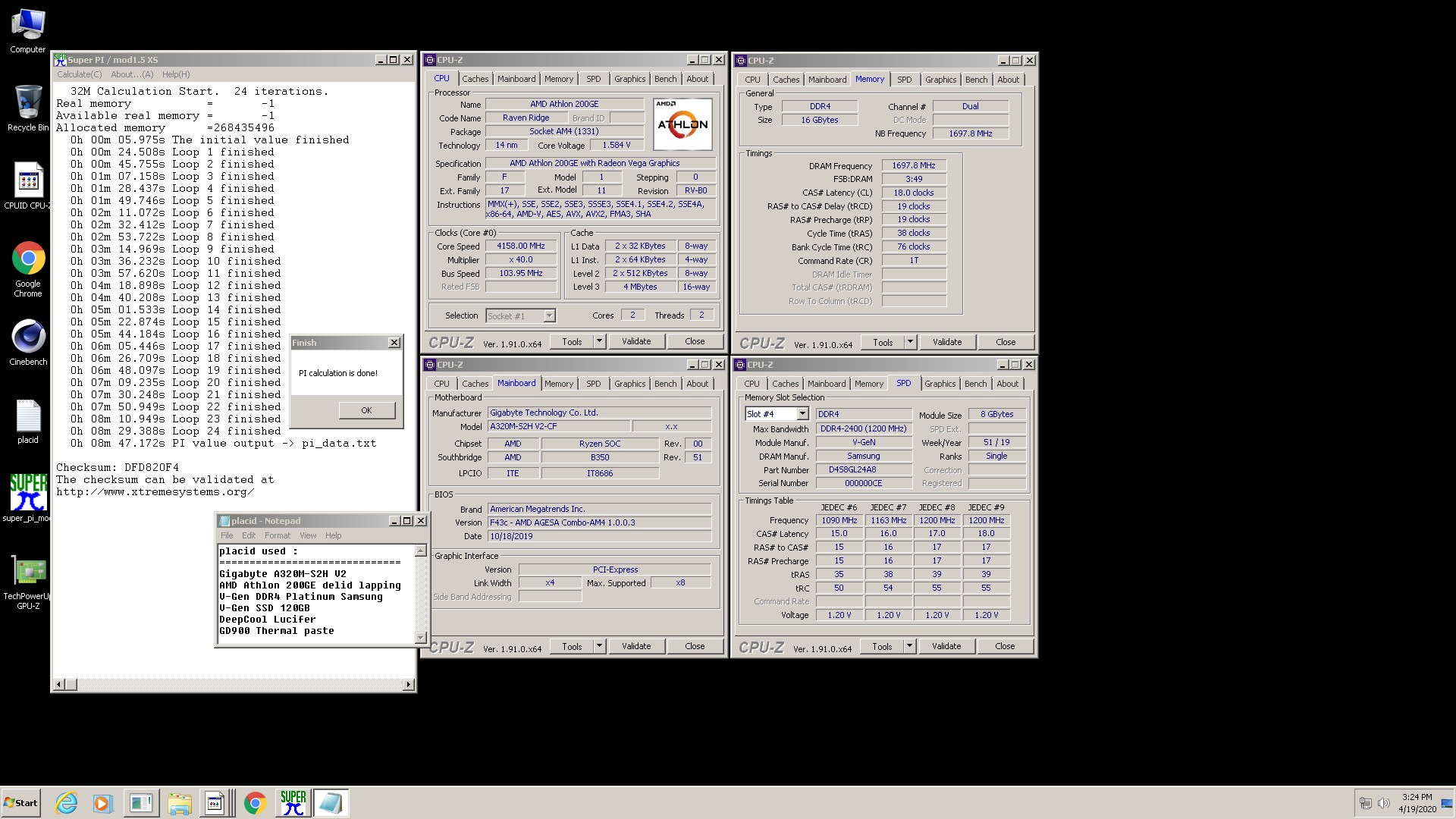Click the Core Voltage value 1.584 V
Screen dimensions: 1456x819
tap(617, 145)
